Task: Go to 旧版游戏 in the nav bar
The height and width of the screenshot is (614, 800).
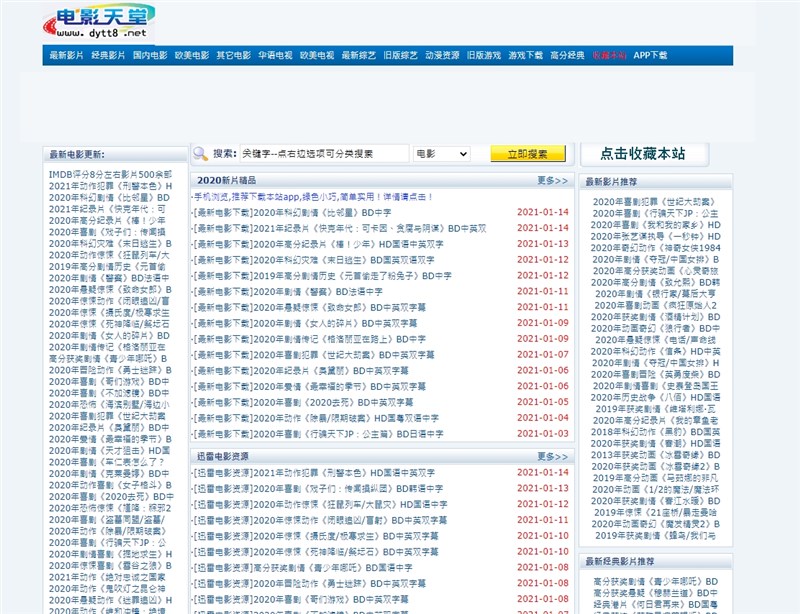Action: pos(484,55)
